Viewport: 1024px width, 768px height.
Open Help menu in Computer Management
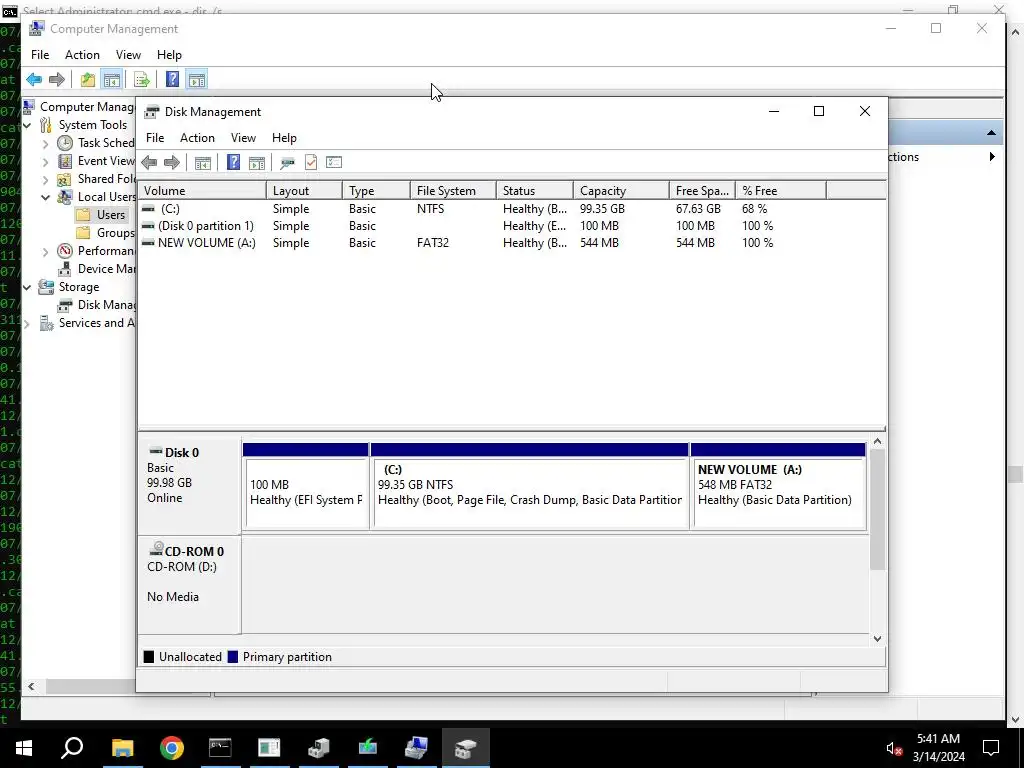(x=169, y=55)
